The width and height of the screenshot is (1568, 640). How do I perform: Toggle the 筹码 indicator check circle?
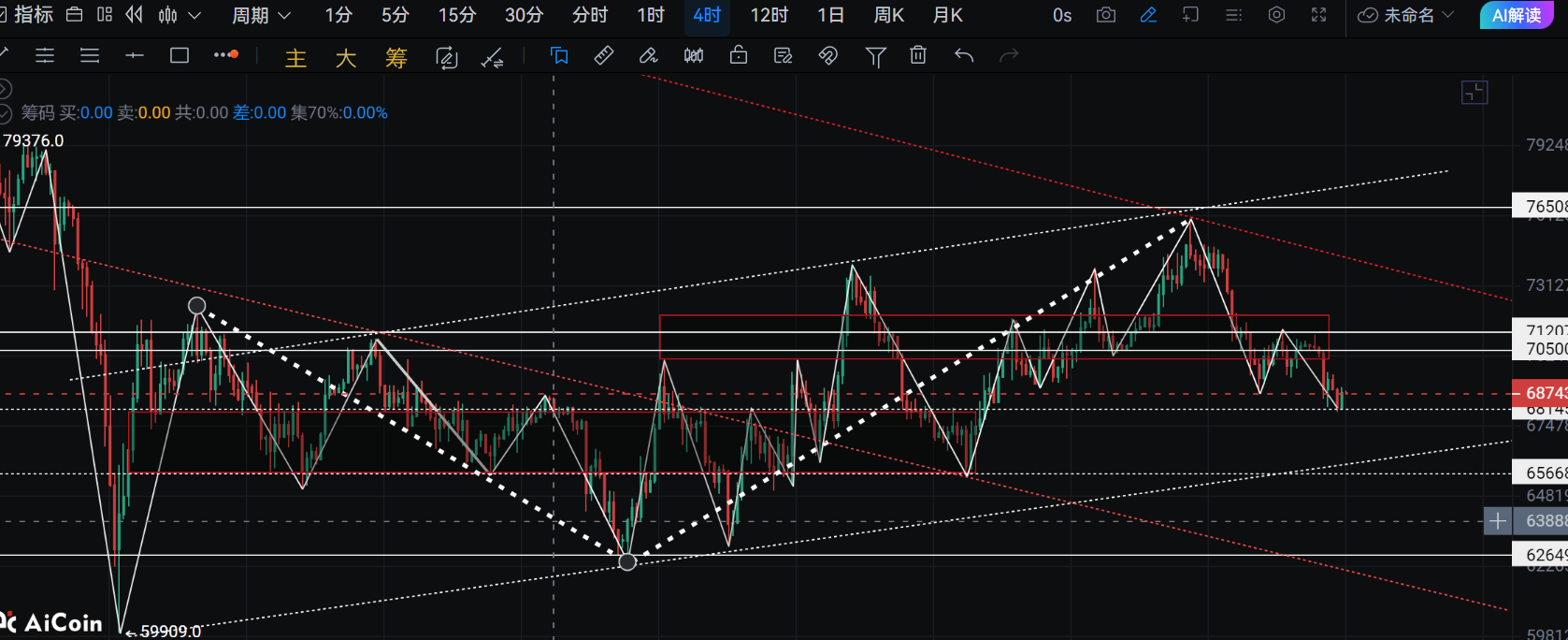[5, 113]
